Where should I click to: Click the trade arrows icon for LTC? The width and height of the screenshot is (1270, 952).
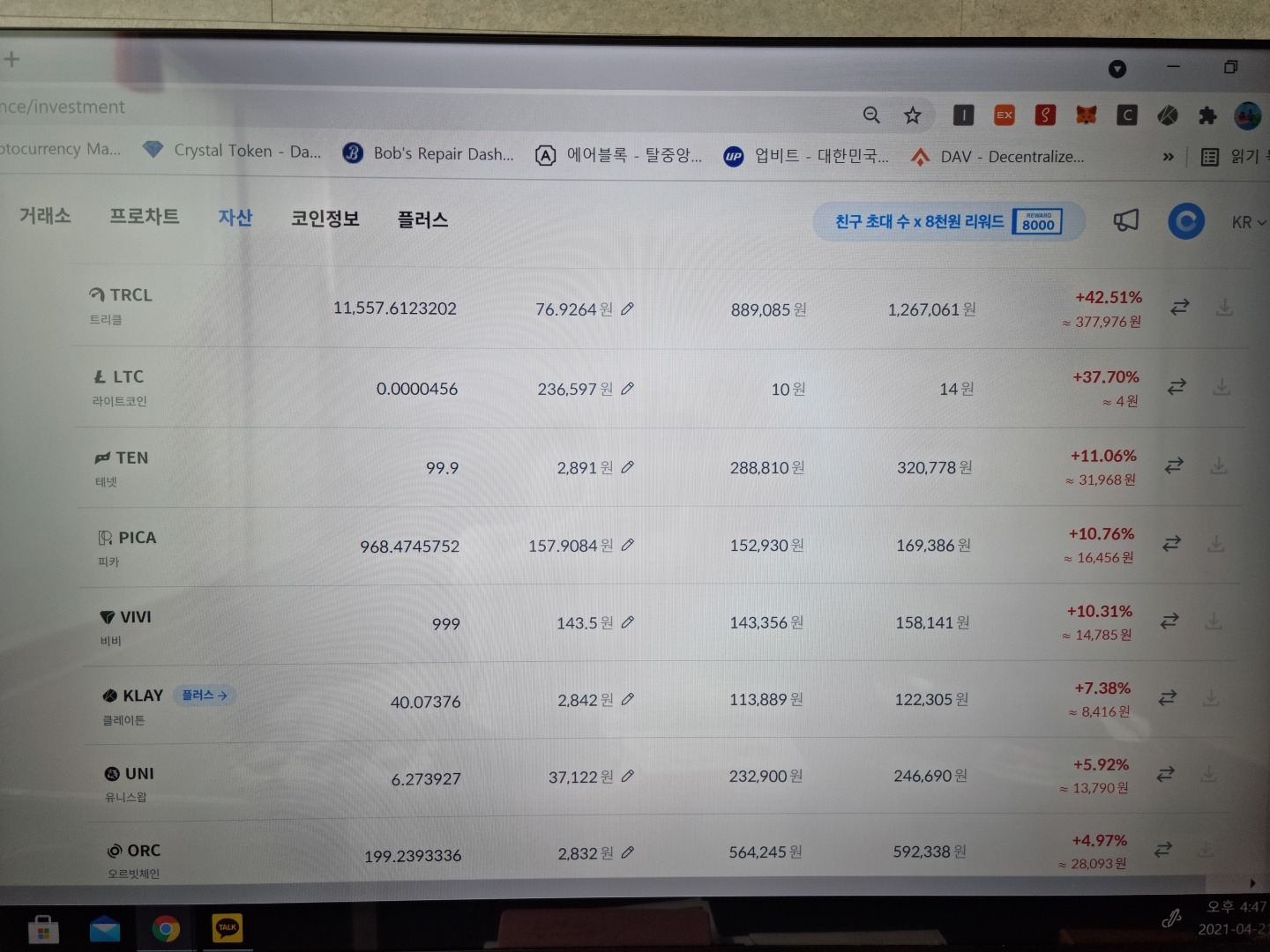1177,386
